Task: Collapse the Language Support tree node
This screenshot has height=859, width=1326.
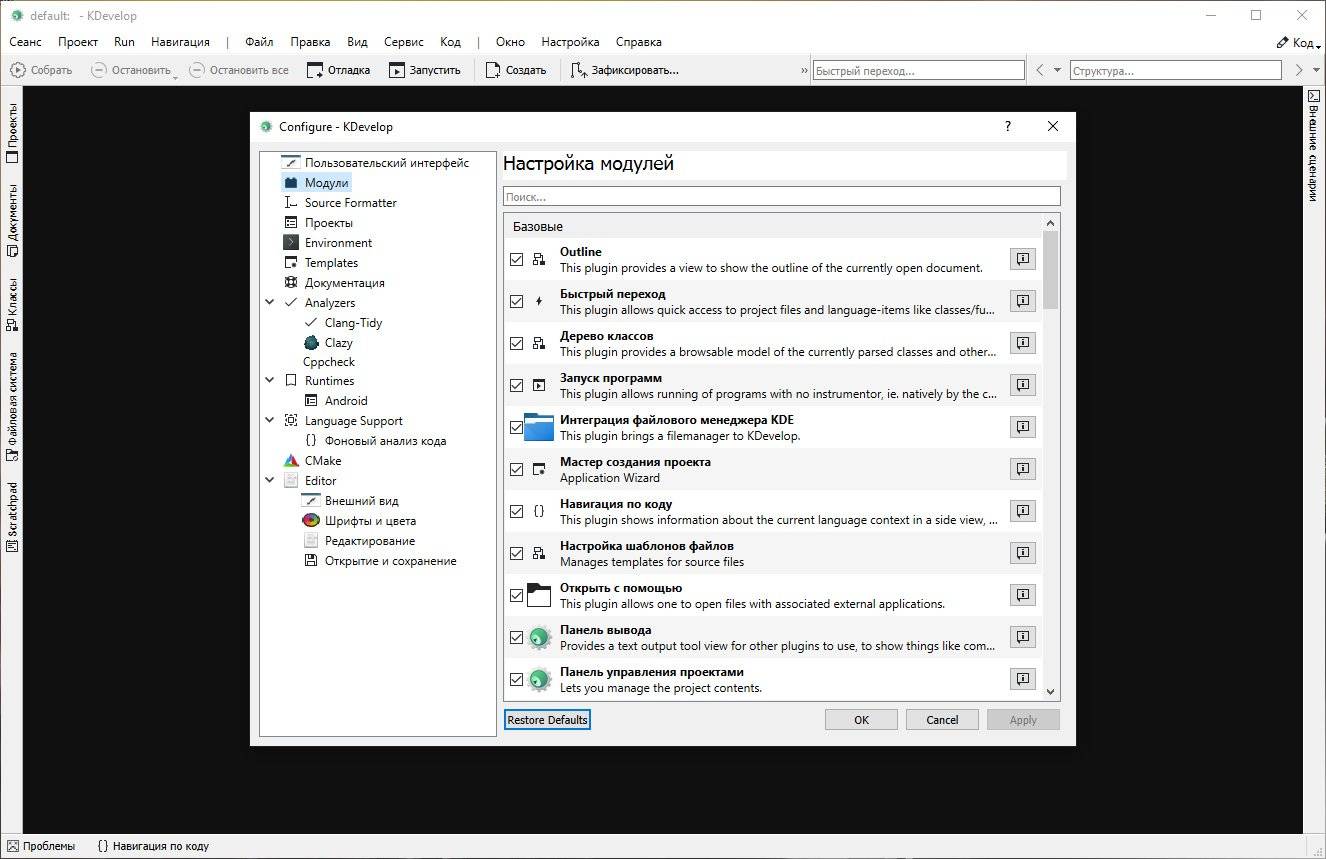Action: tap(270, 420)
